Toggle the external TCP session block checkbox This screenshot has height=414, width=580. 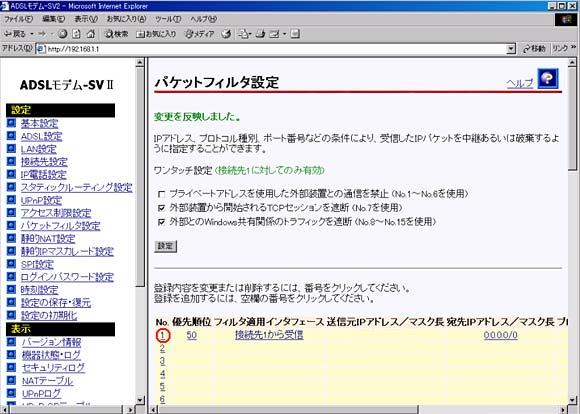tap(161, 208)
